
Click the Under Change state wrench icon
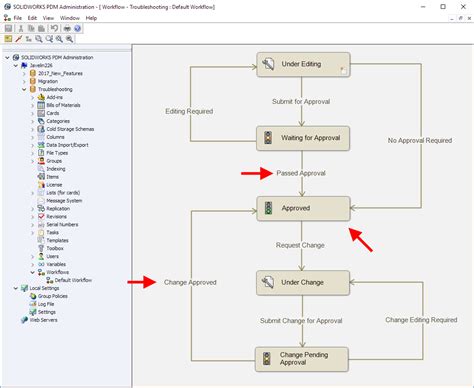click(268, 282)
